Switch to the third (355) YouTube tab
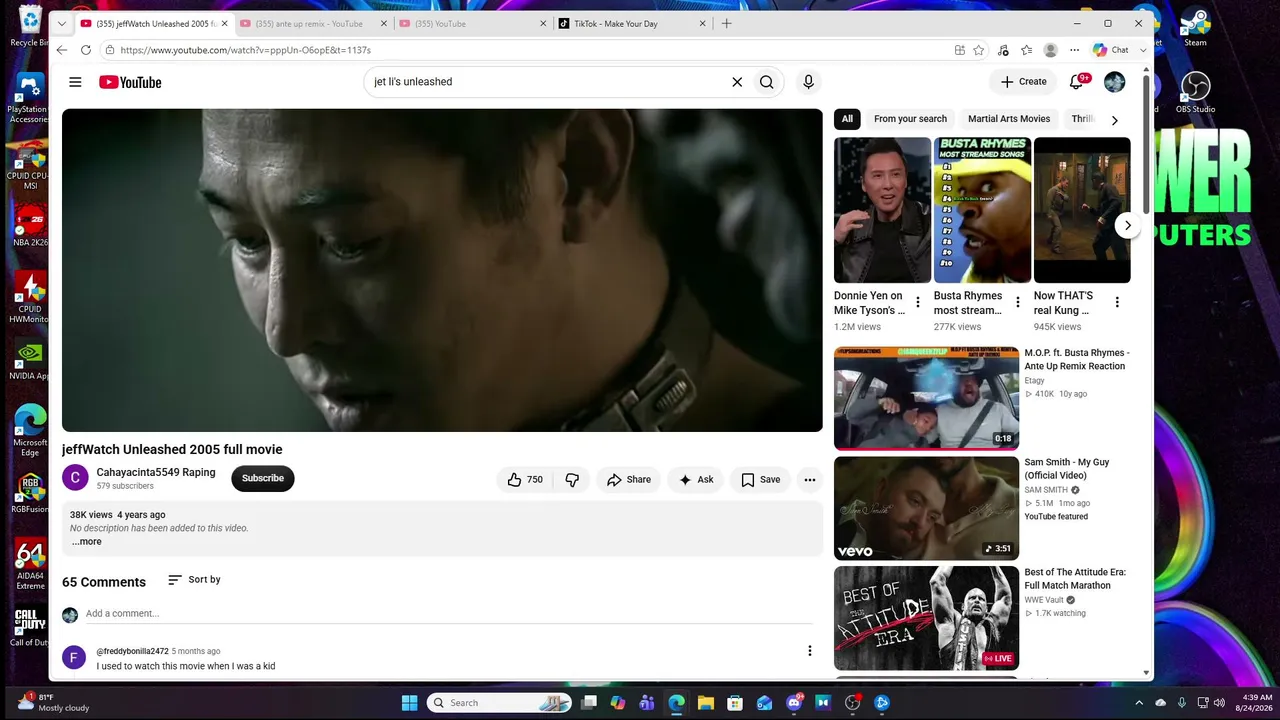 pyautogui.click(x=471, y=23)
